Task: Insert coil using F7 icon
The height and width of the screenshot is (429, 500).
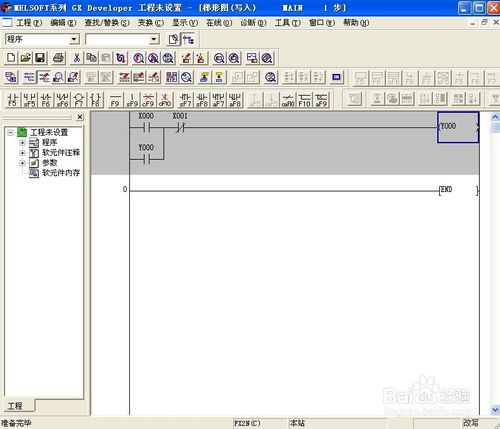Action: (x=79, y=100)
